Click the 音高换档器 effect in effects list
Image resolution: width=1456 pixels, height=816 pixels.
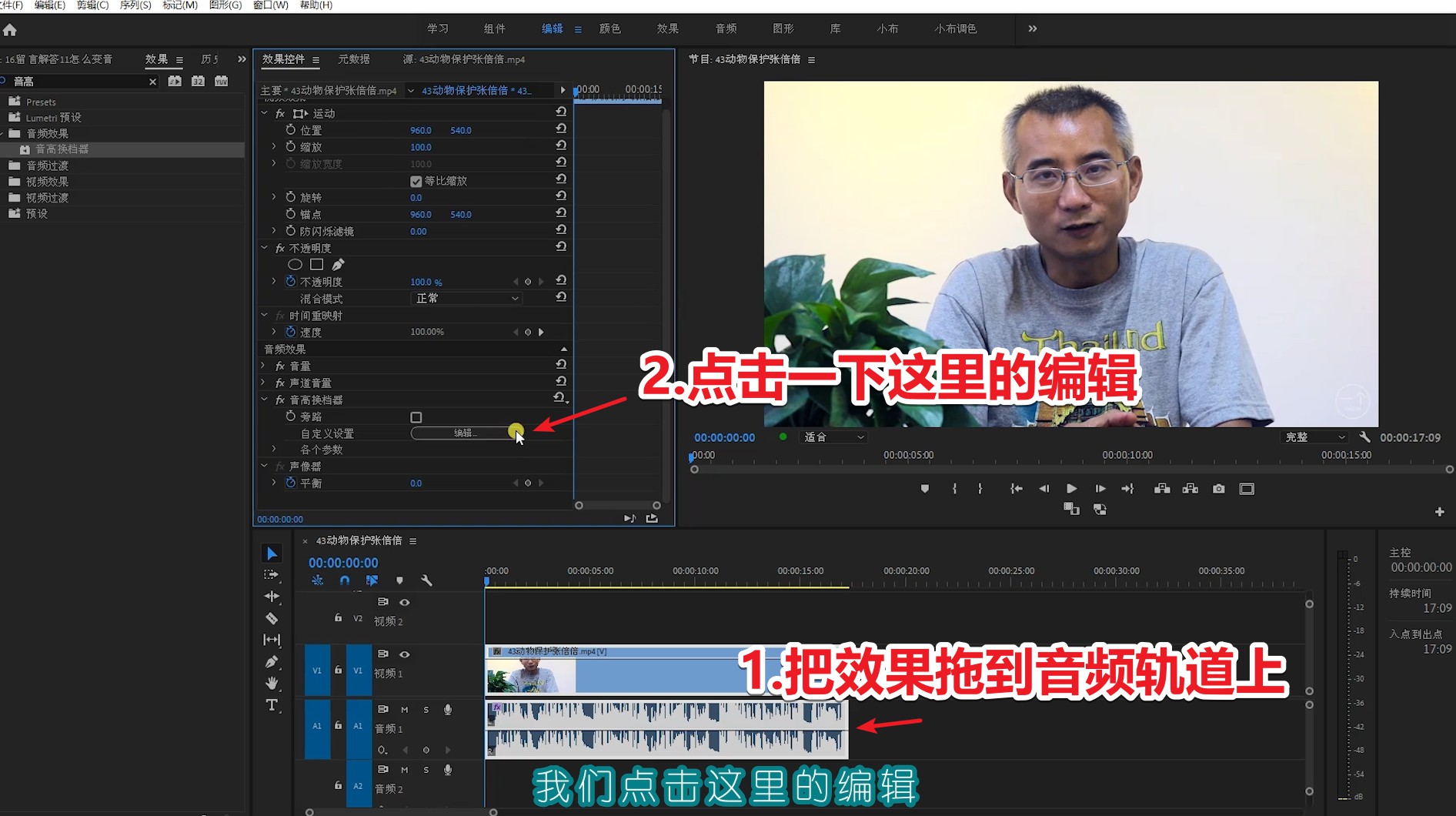pos(62,149)
